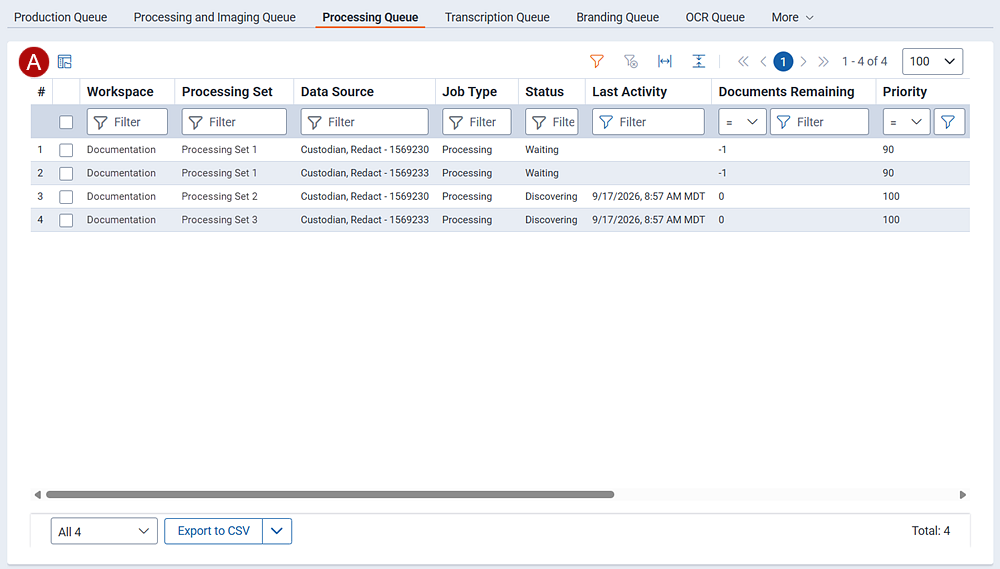
Task: Open Priority operator dropdown
Action: coord(906,122)
